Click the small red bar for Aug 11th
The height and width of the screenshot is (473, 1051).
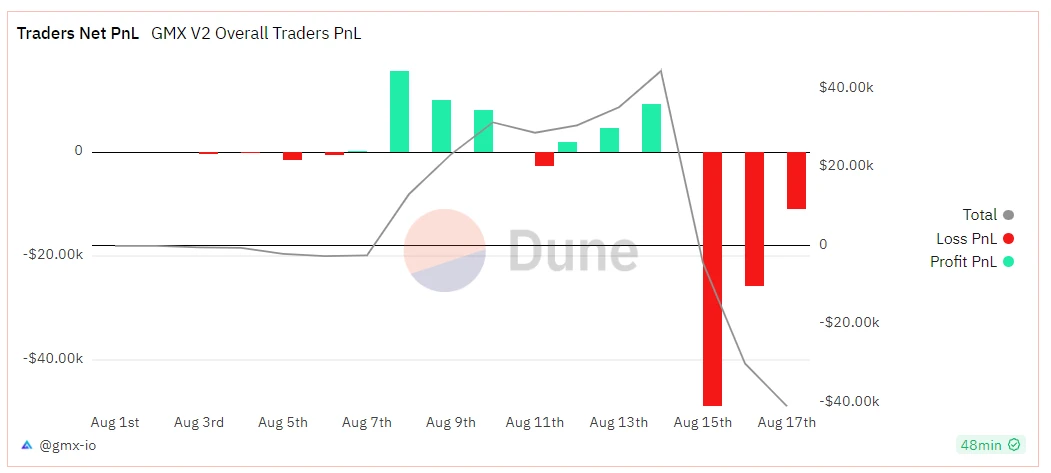[x=544, y=159]
